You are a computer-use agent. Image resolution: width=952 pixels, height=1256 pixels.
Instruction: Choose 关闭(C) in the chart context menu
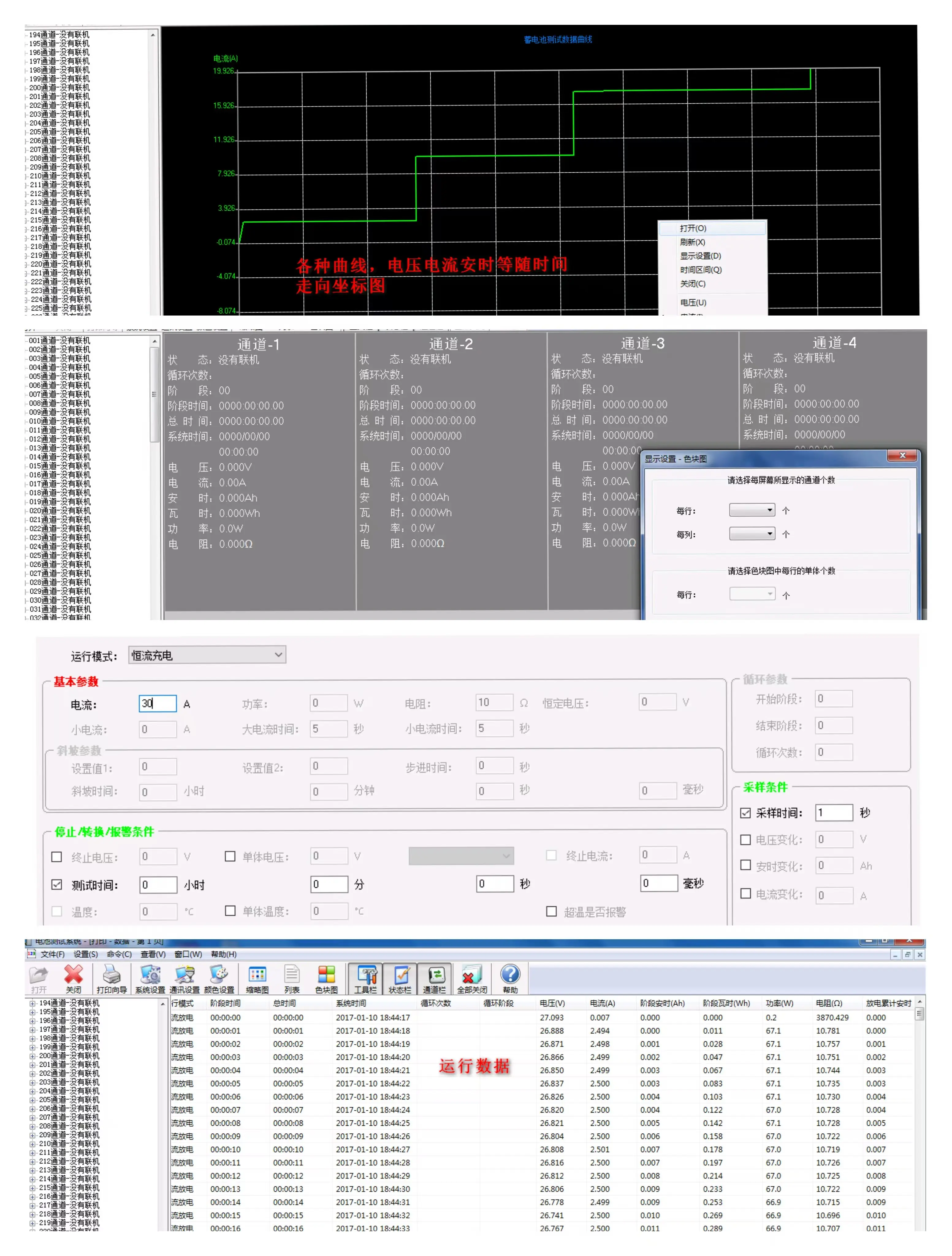click(712, 283)
